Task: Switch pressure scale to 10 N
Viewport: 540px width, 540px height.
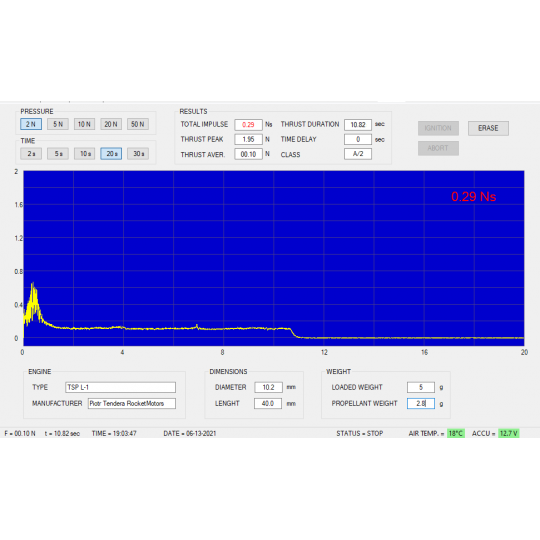Action: (84, 124)
